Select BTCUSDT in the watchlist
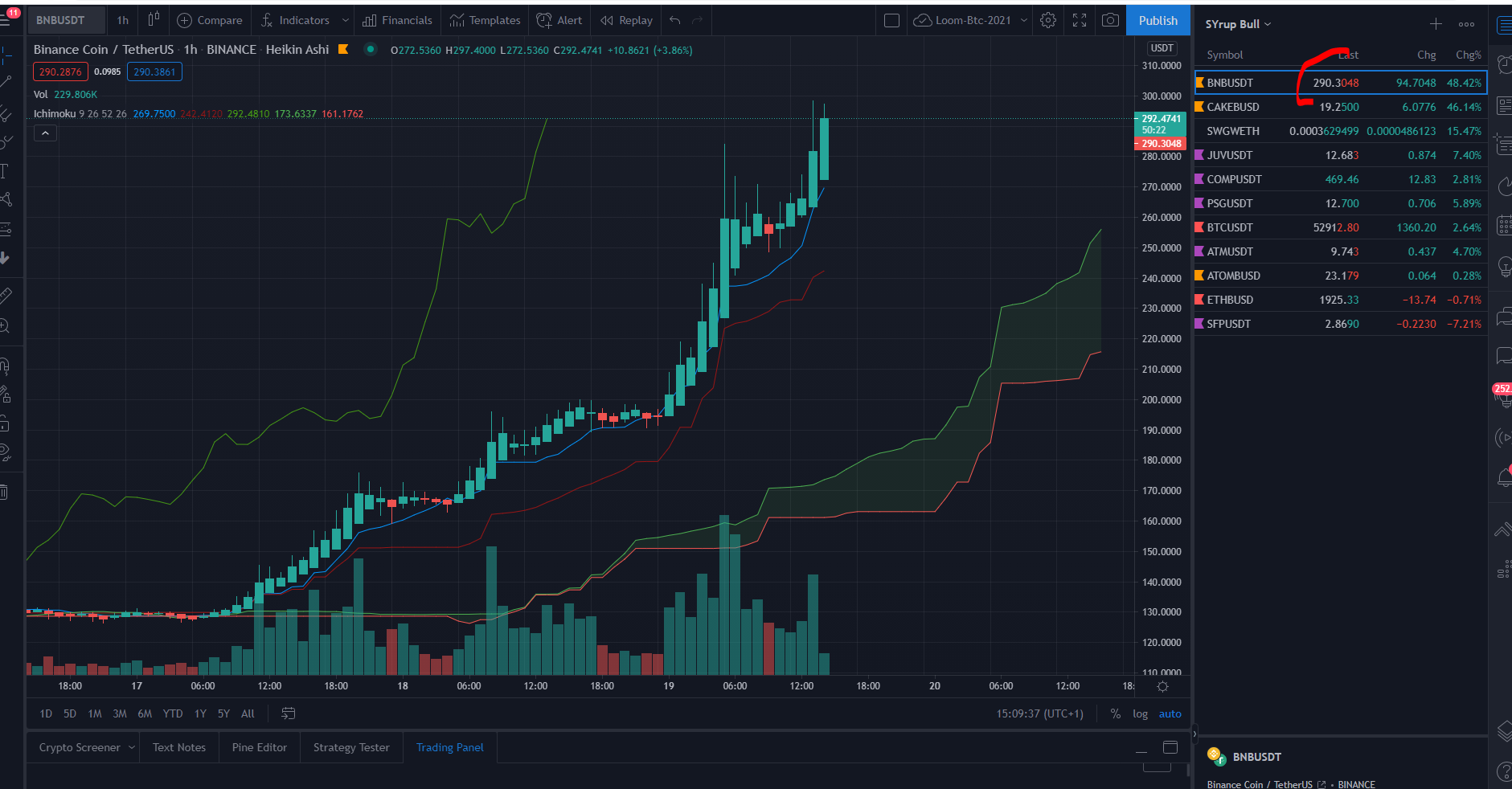Image resolution: width=1512 pixels, height=789 pixels. [1341, 227]
